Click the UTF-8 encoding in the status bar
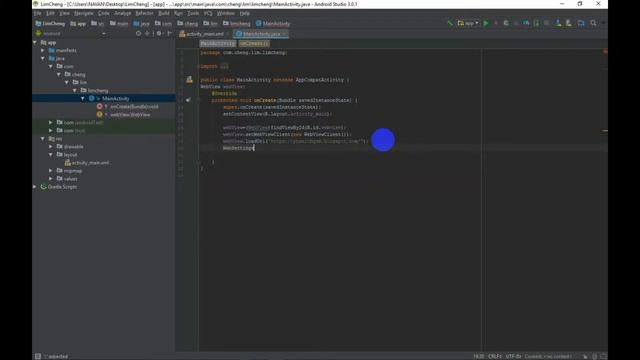640x360 pixels. pyautogui.click(x=513, y=356)
